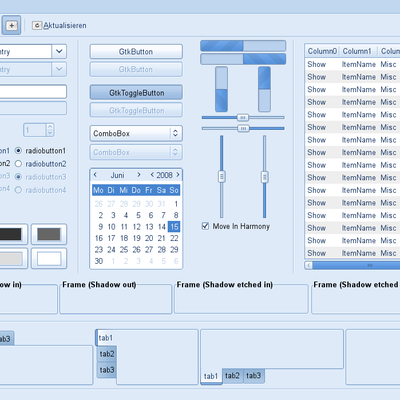The width and height of the screenshot is (400, 400).
Task: Switch to tab1 in the vertical notebook
Action: click(106, 338)
